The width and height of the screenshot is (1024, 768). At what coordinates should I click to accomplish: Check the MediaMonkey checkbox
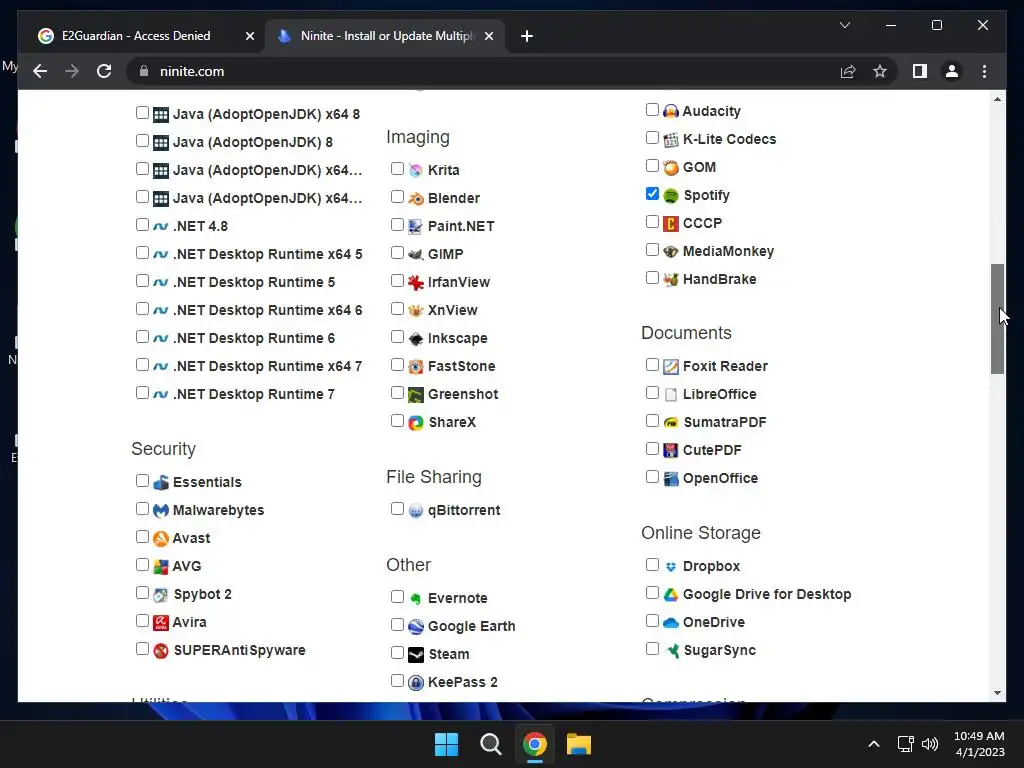(x=652, y=249)
